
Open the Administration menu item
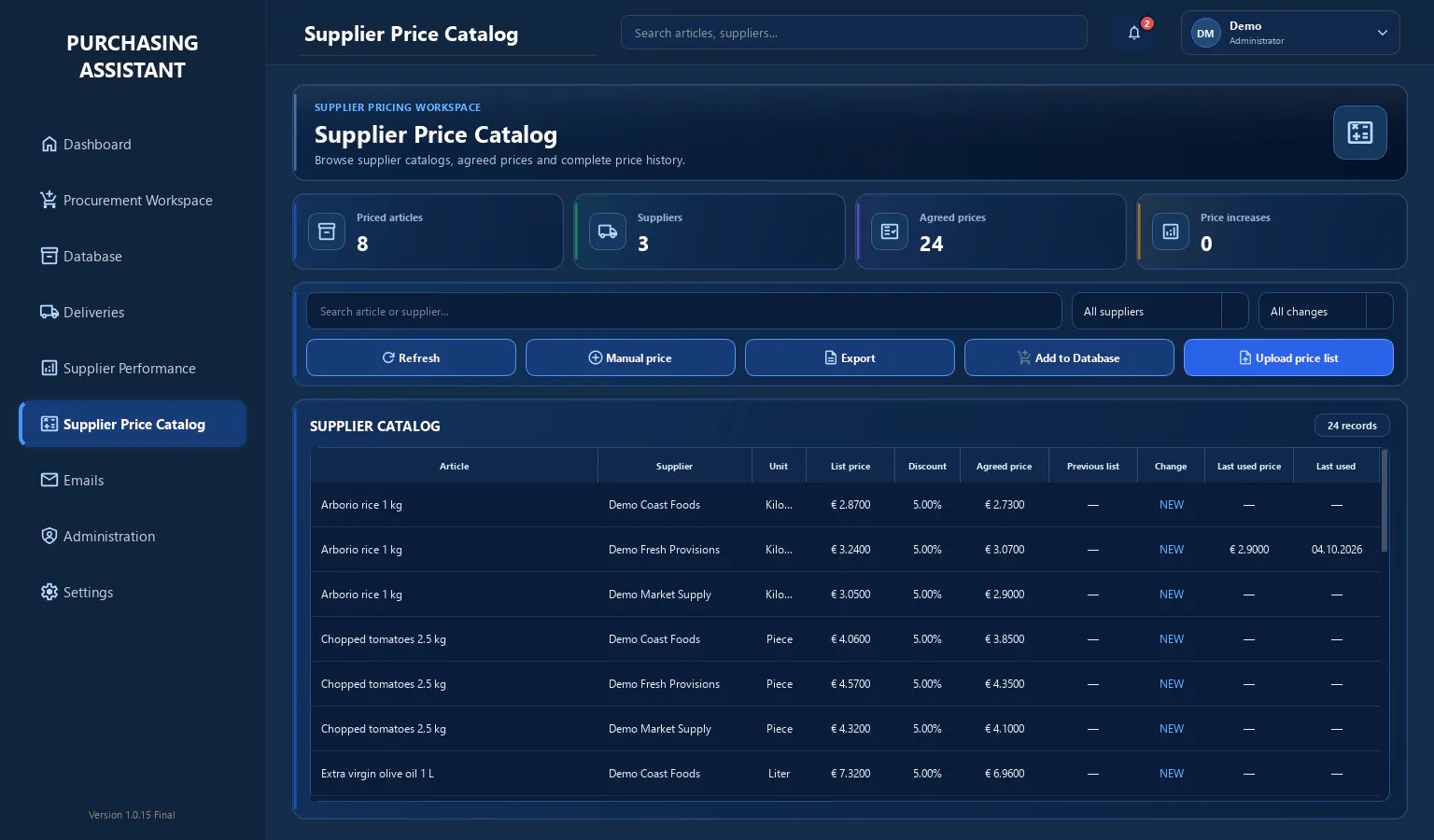[x=133, y=536]
